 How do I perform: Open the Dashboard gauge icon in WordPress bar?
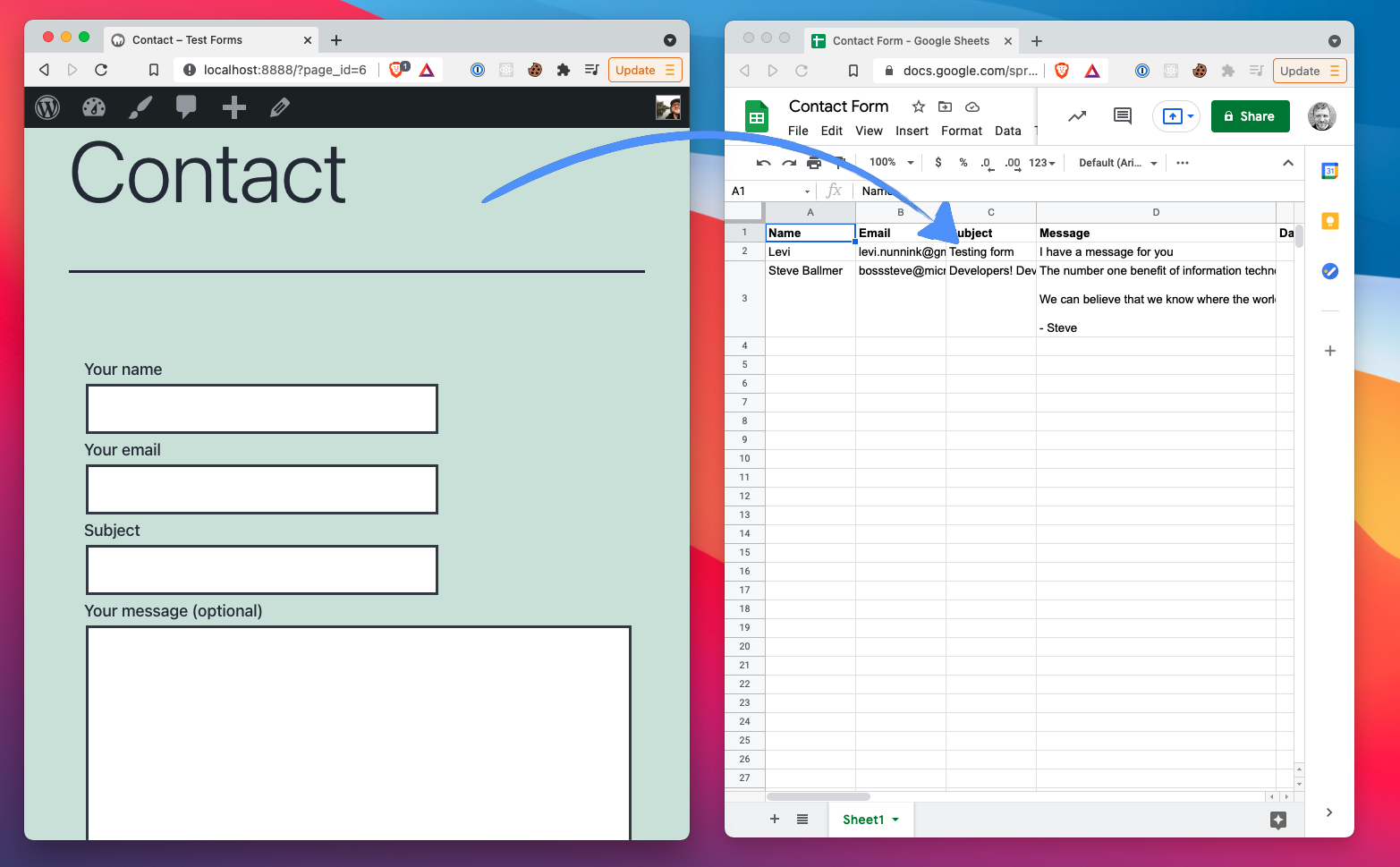[94, 107]
